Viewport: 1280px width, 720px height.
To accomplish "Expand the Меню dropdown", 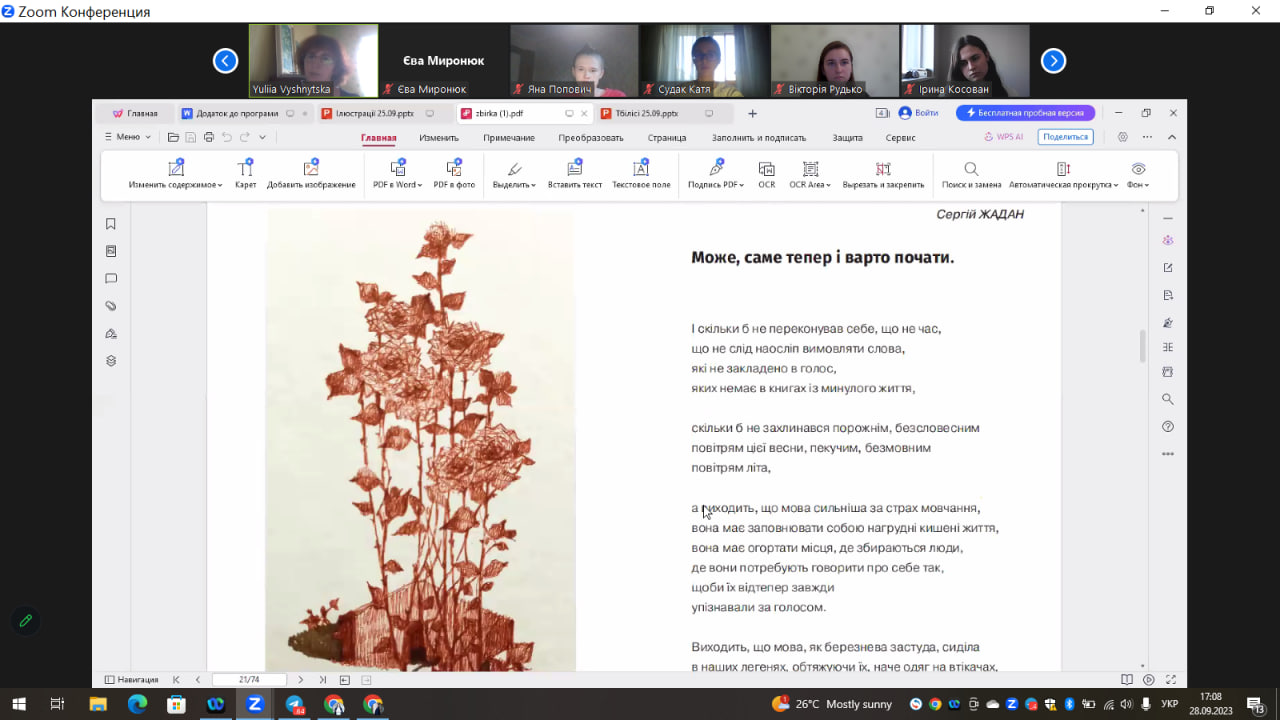I will (128, 137).
